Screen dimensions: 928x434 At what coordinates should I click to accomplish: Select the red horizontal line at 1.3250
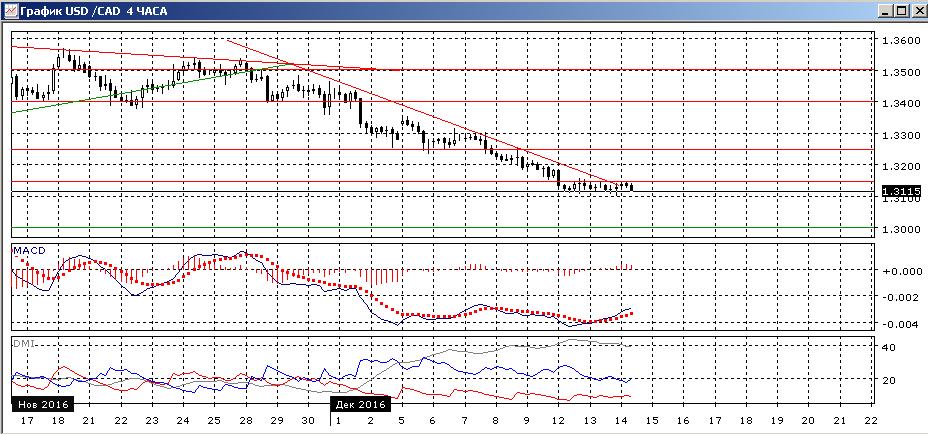point(443,149)
